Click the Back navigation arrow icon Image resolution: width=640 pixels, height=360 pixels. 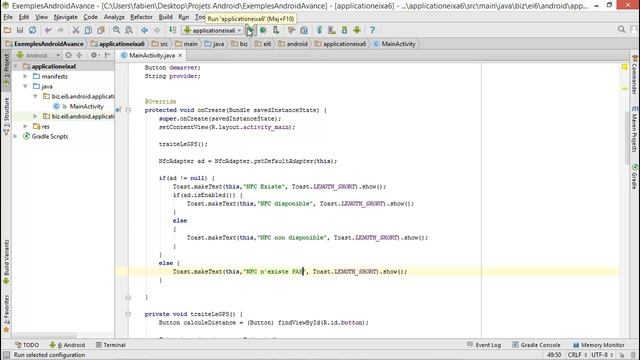pos(144,30)
